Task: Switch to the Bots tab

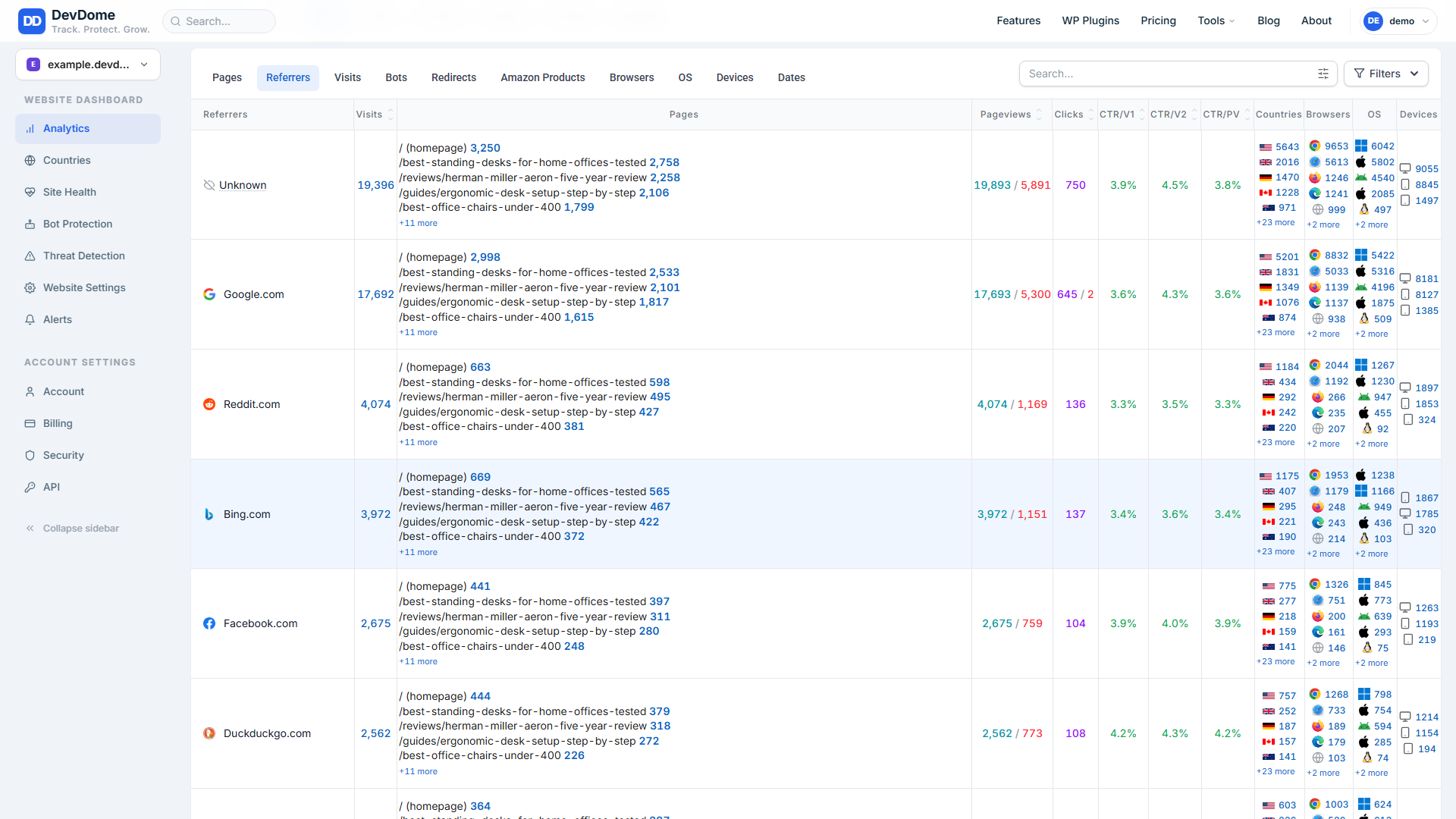Action: tap(397, 78)
